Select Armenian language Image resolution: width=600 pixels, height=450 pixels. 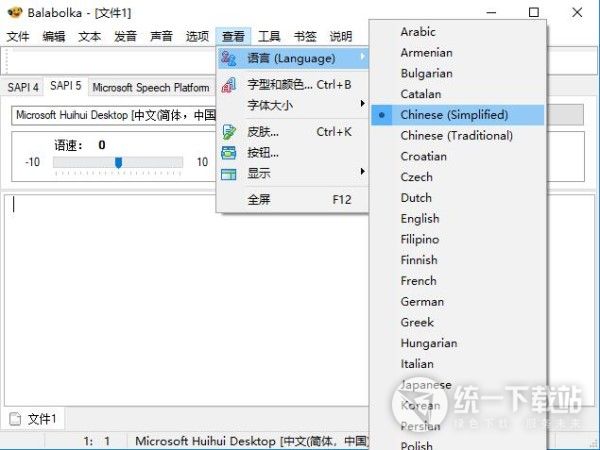point(458,52)
